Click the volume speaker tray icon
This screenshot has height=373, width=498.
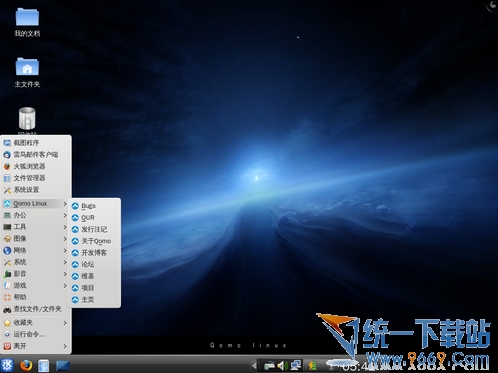click(282, 366)
